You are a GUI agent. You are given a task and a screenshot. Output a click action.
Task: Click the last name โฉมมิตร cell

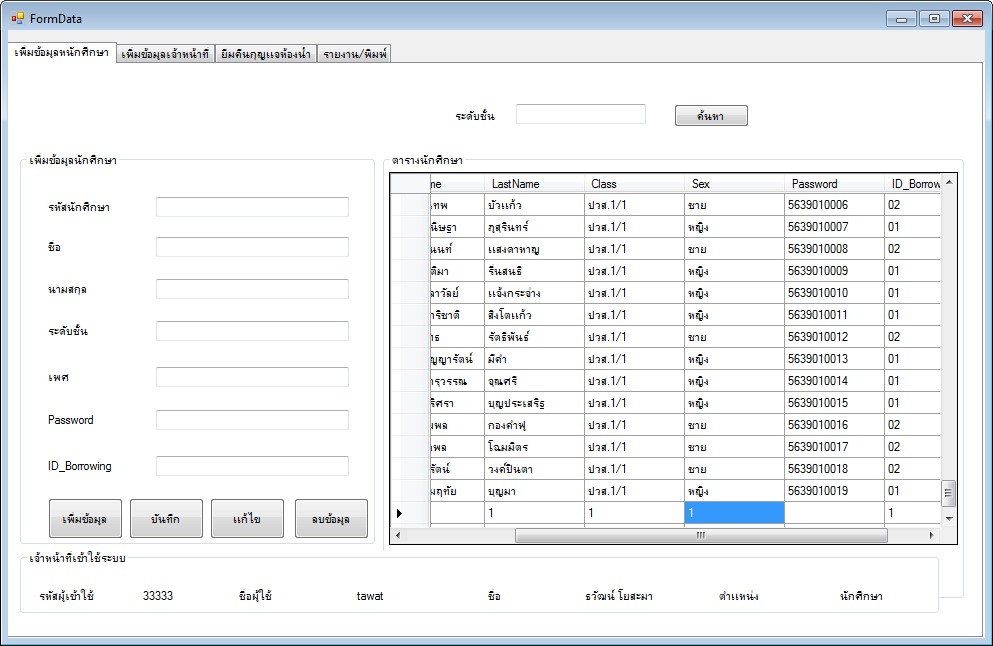pos(534,446)
